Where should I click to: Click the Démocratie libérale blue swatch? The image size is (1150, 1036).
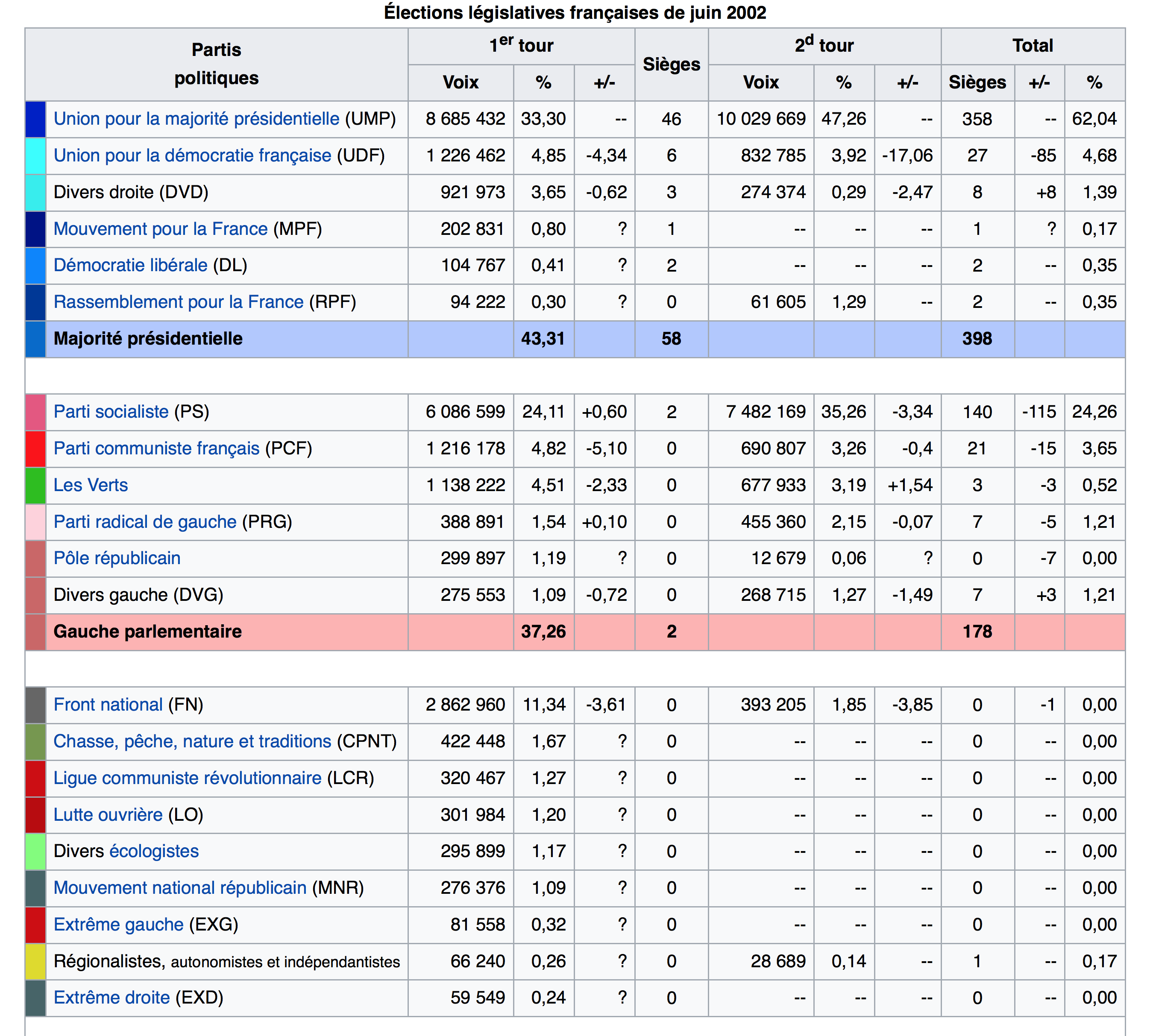[35, 265]
